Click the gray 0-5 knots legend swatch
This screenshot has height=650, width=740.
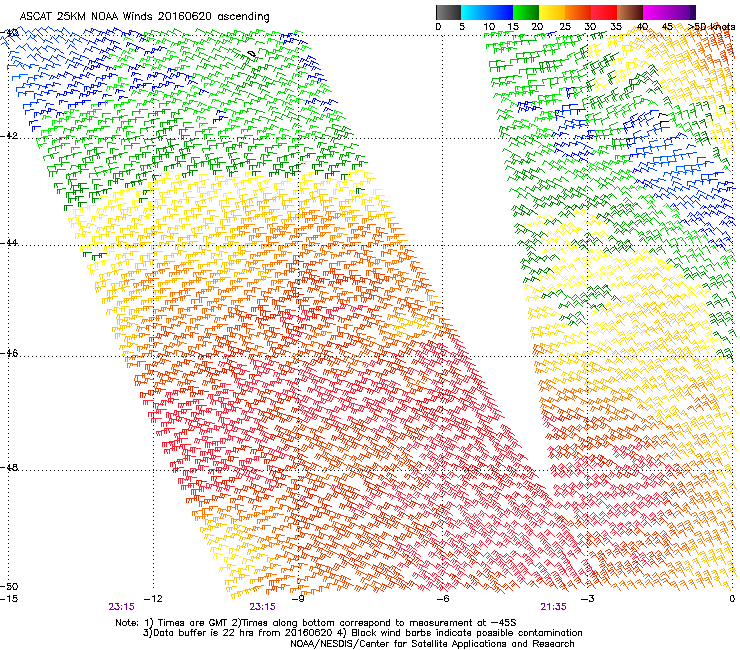[x=448, y=12]
